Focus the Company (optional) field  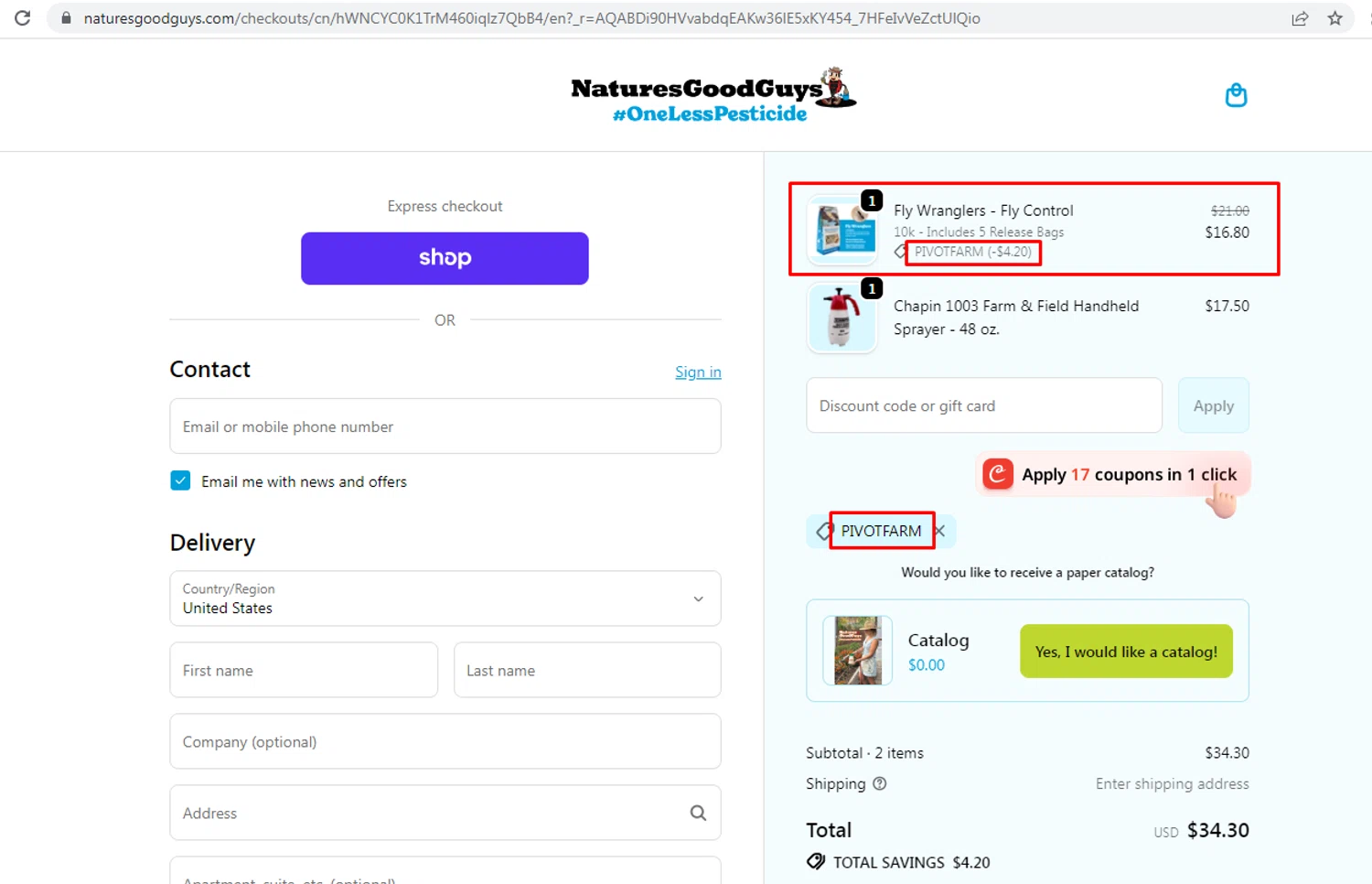coord(445,741)
